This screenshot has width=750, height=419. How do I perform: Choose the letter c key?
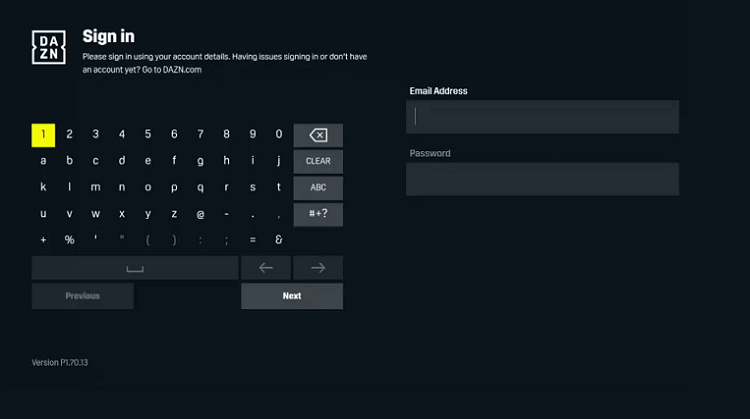96,161
